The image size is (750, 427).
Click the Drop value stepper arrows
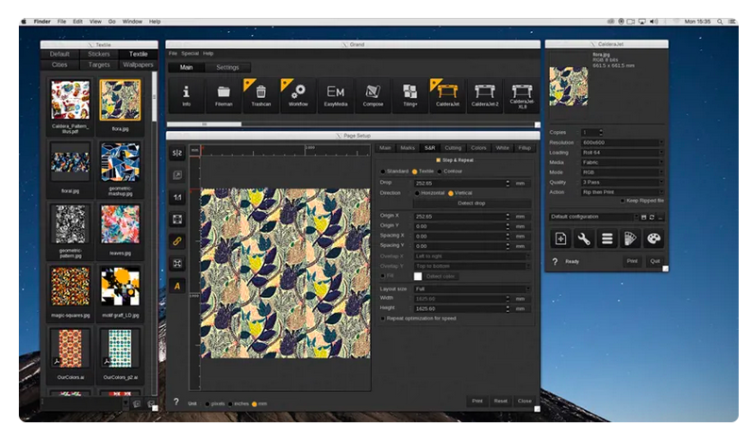[507, 183]
